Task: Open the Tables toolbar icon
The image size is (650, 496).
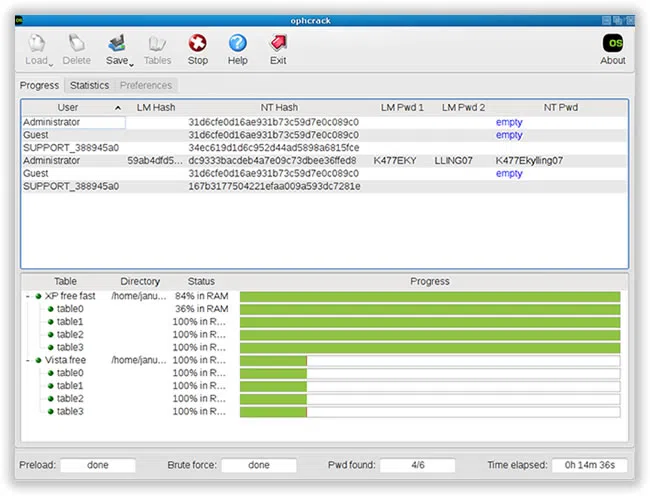Action: point(158,44)
